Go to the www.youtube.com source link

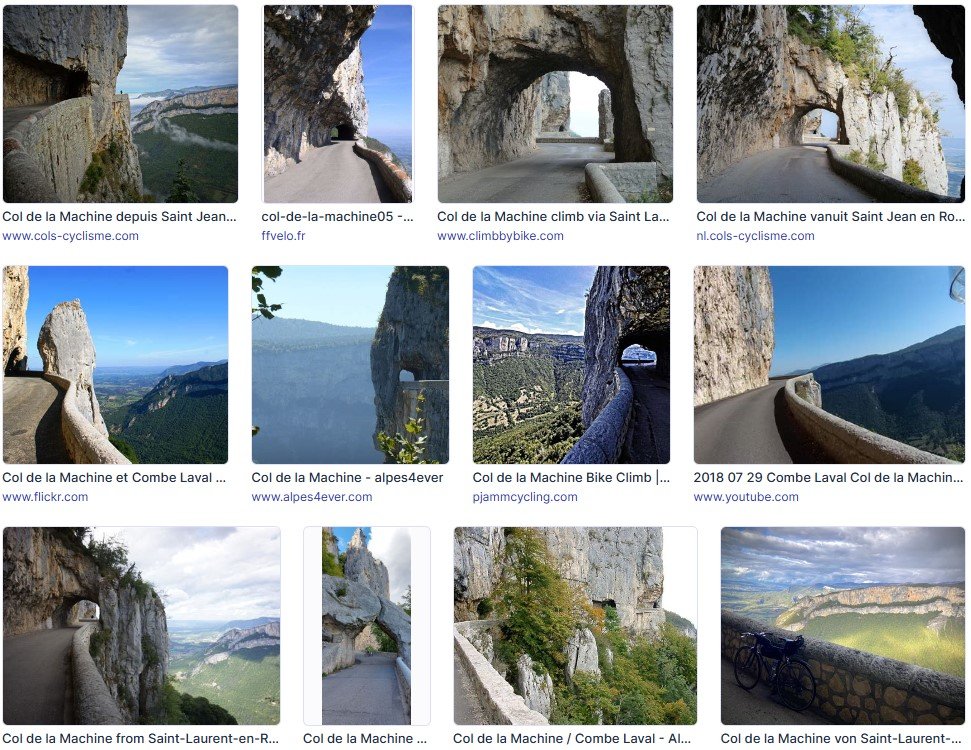click(x=740, y=497)
